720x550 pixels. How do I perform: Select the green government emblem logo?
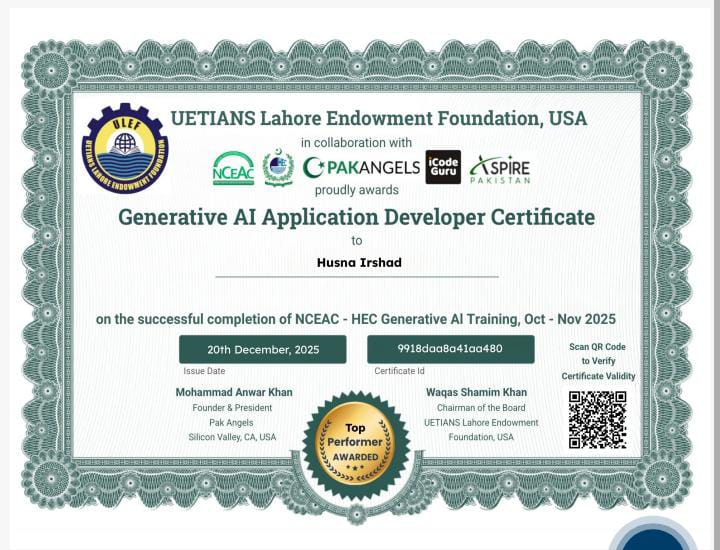click(x=278, y=167)
